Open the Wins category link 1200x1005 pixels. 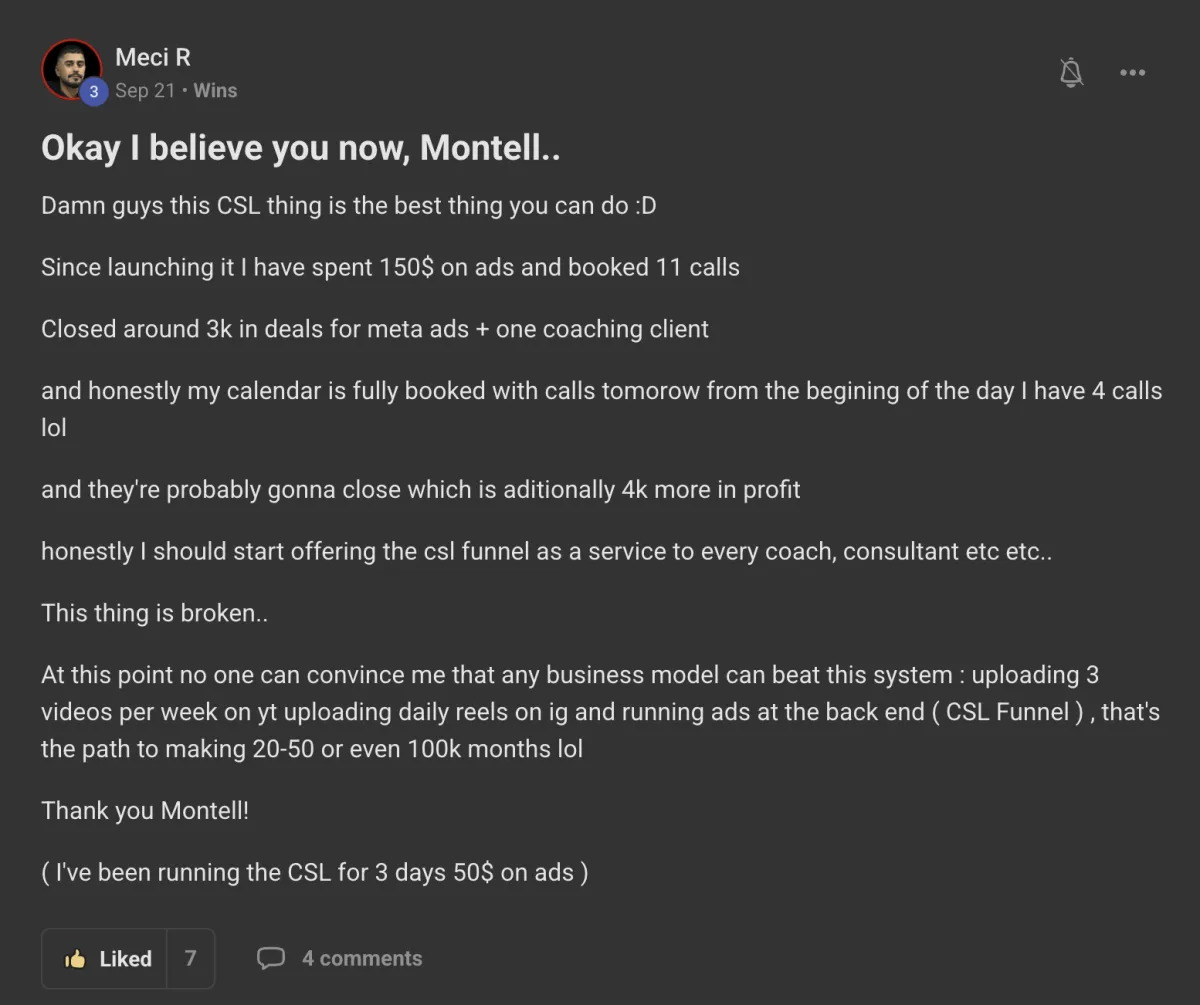[215, 91]
